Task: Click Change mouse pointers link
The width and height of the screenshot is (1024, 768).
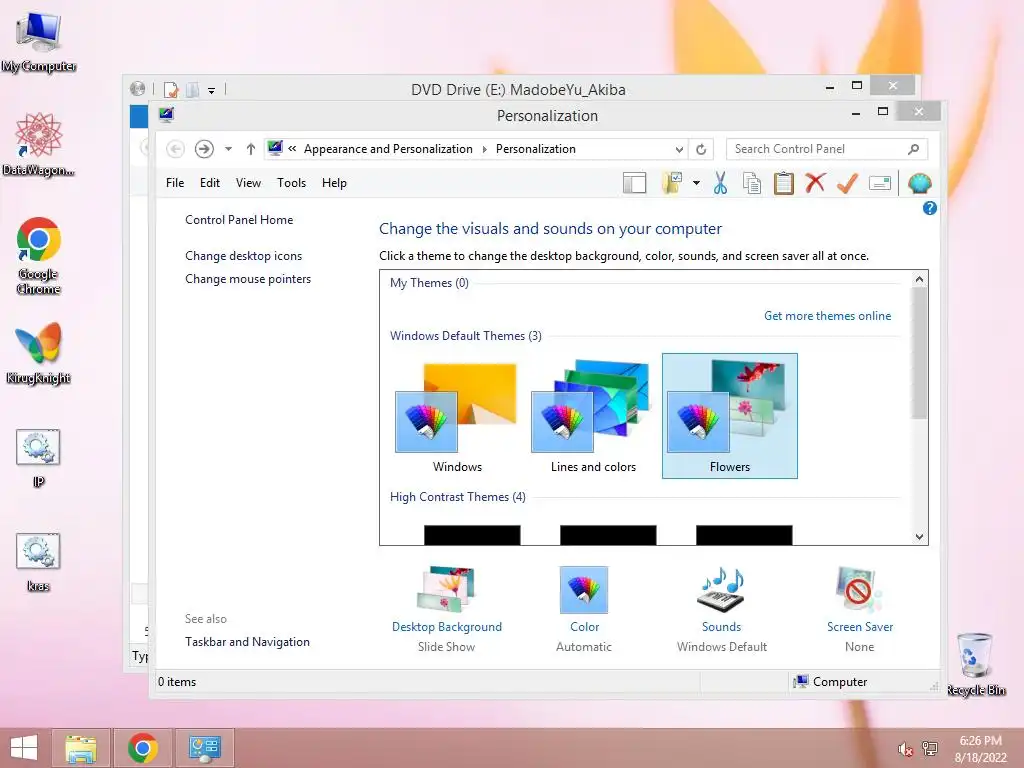Action: click(248, 279)
